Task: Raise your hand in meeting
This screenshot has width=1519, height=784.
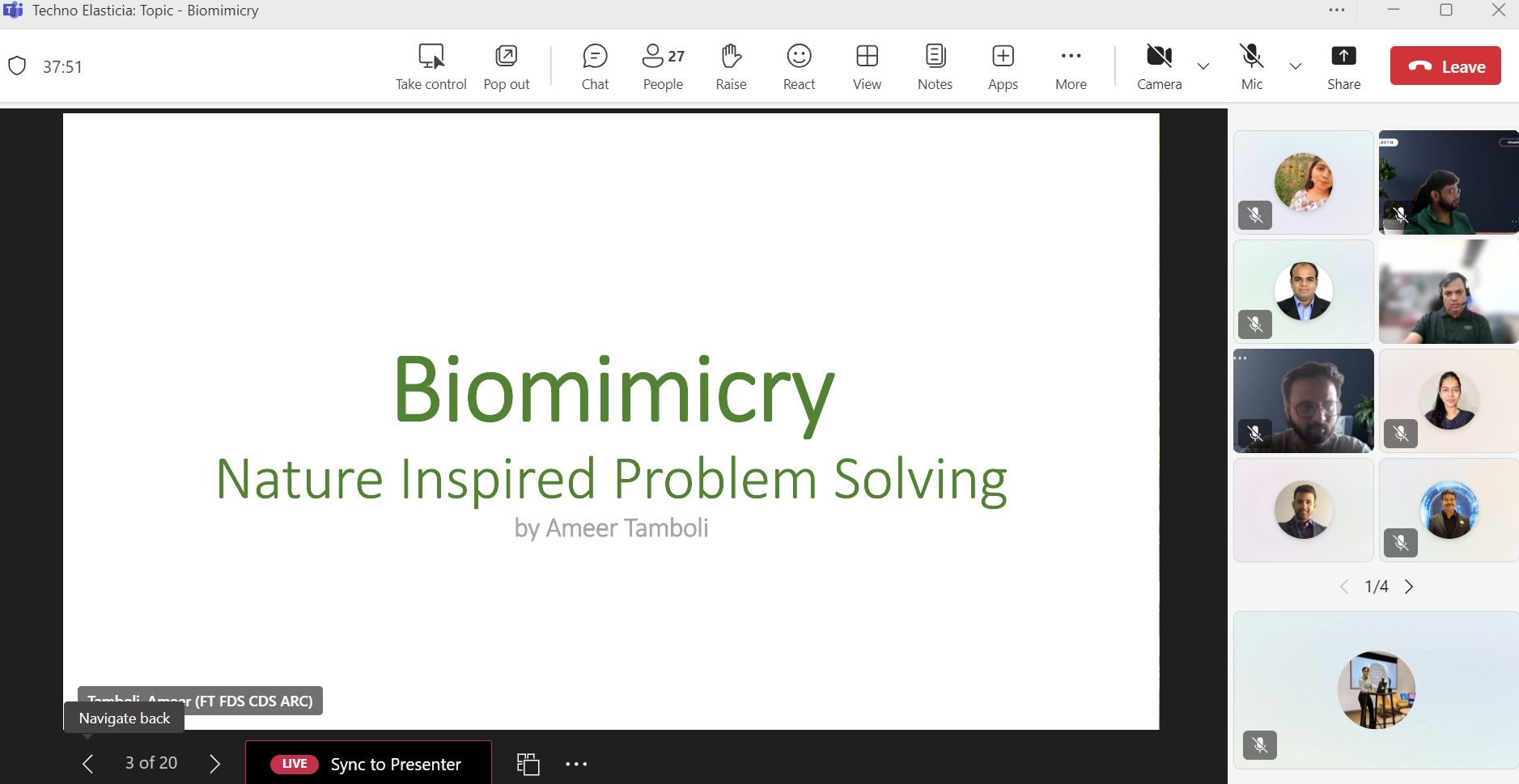Action: tap(731, 66)
